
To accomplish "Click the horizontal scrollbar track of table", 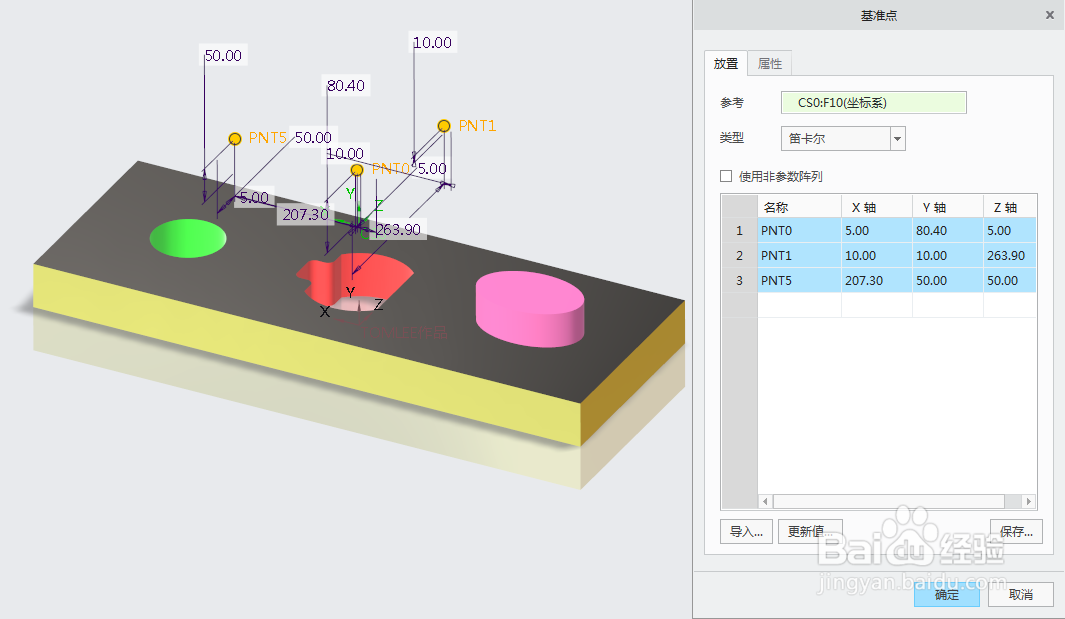I will tap(897, 501).
